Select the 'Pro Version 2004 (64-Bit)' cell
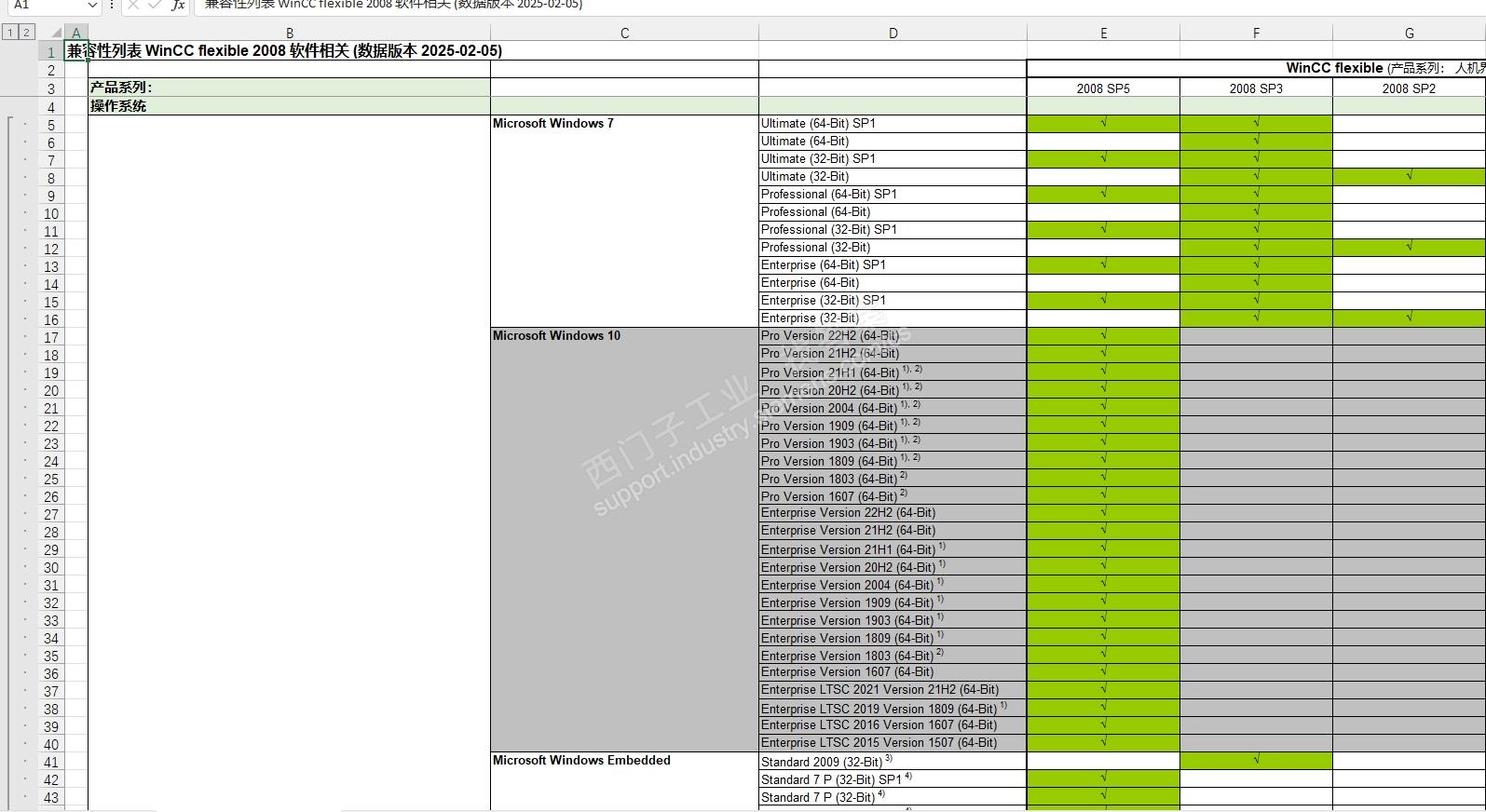 coord(893,407)
